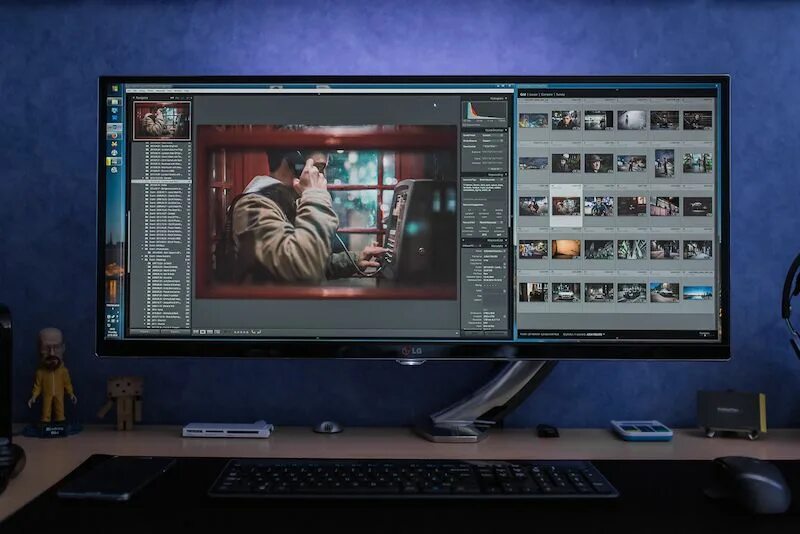
Task: Collapse the Keywording panel
Action: pos(506,174)
